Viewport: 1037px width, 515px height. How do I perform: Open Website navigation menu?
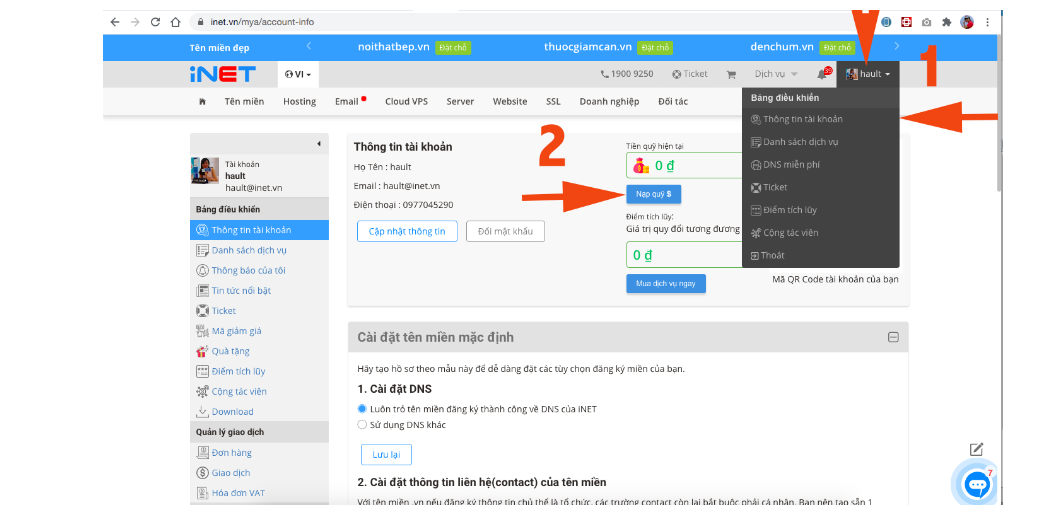(510, 102)
